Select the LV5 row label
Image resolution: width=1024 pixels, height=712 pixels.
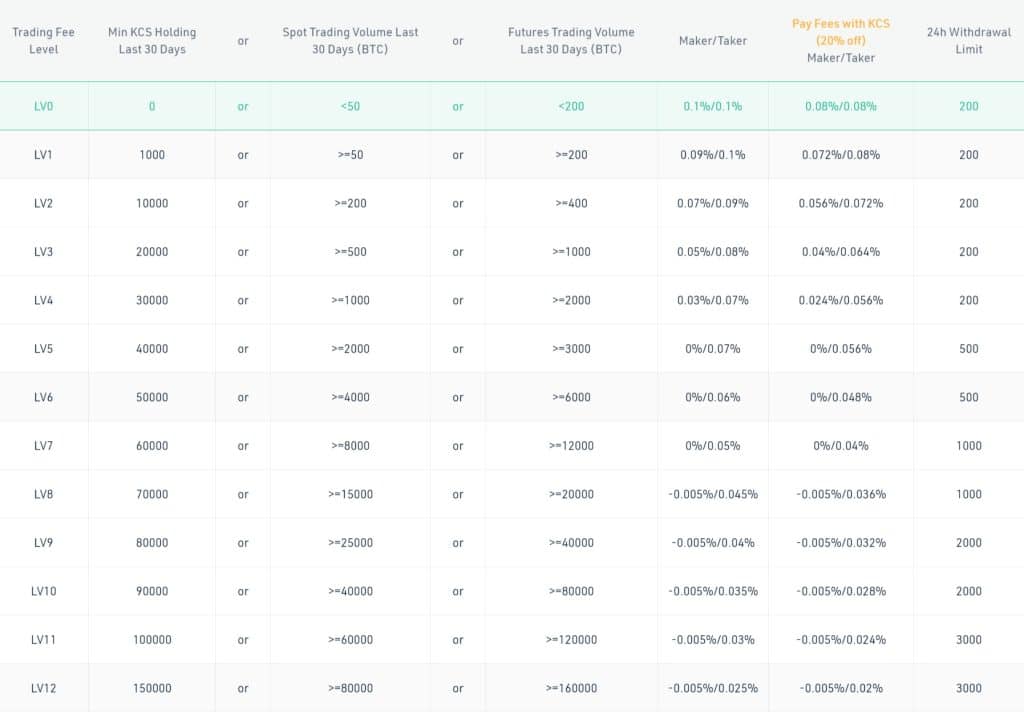pyautogui.click(x=43, y=349)
